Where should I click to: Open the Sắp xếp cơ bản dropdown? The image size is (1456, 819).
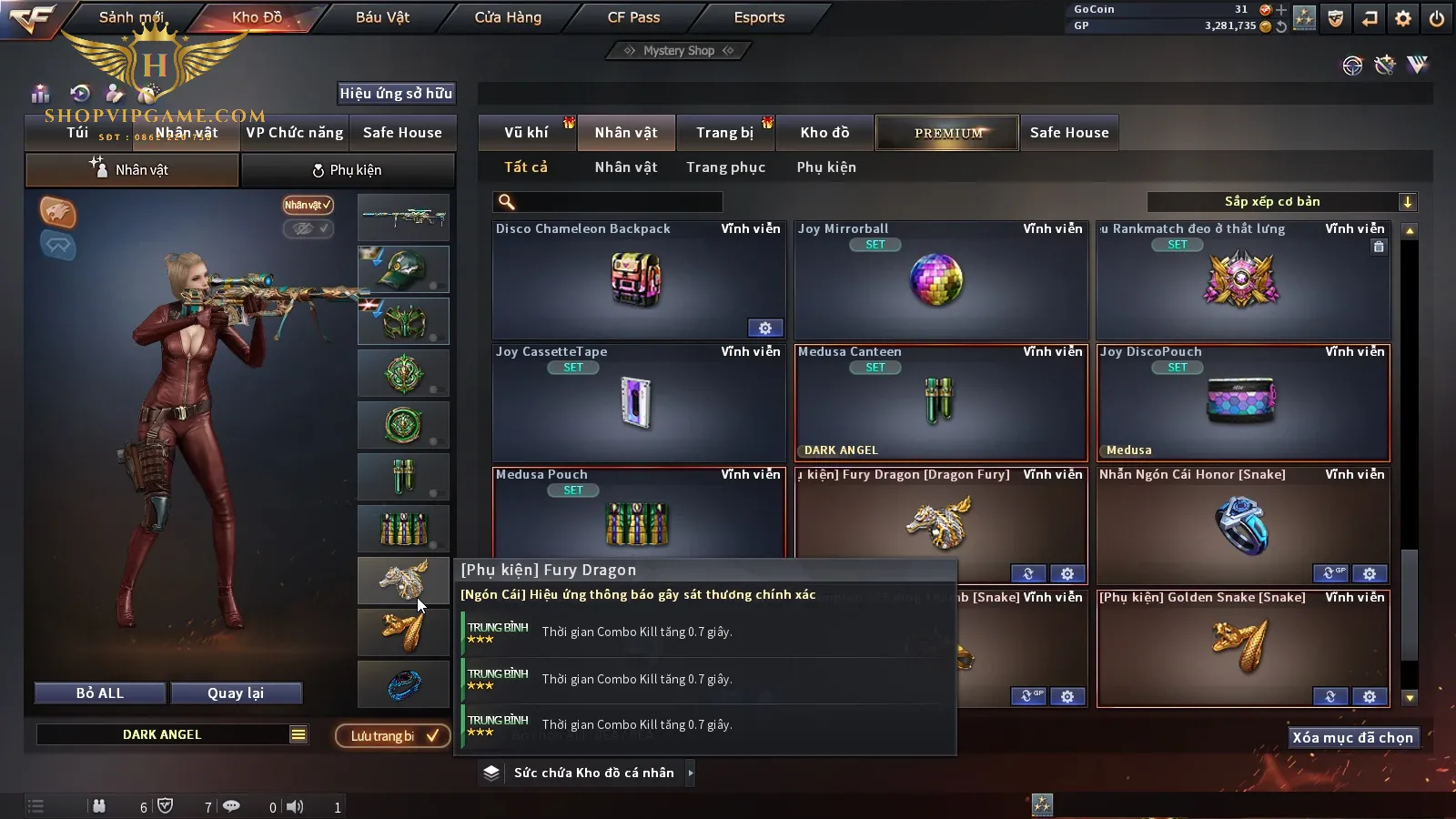[1281, 202]
